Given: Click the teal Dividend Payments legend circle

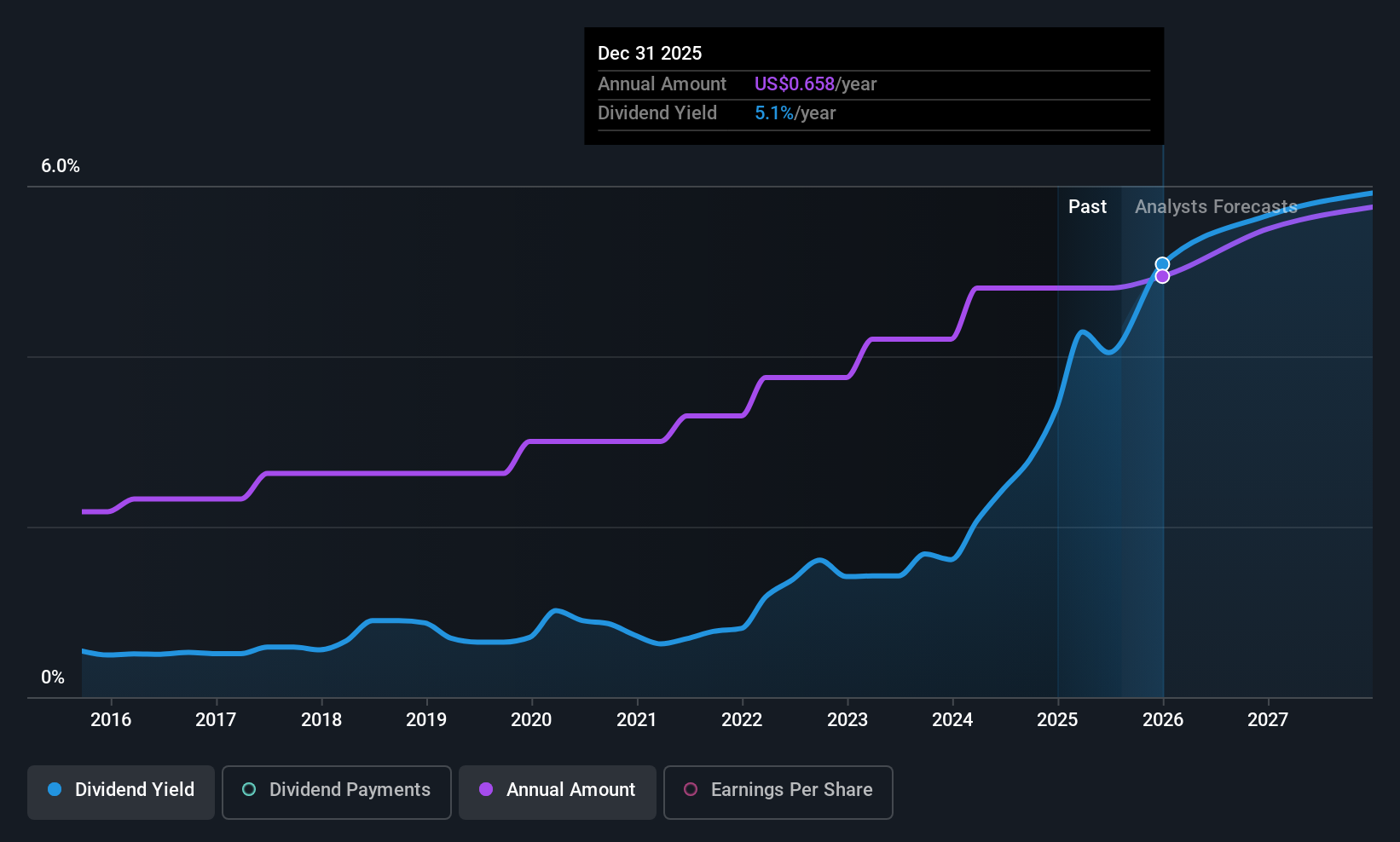Looking at the screenshot, I should [x=249, y=789].
